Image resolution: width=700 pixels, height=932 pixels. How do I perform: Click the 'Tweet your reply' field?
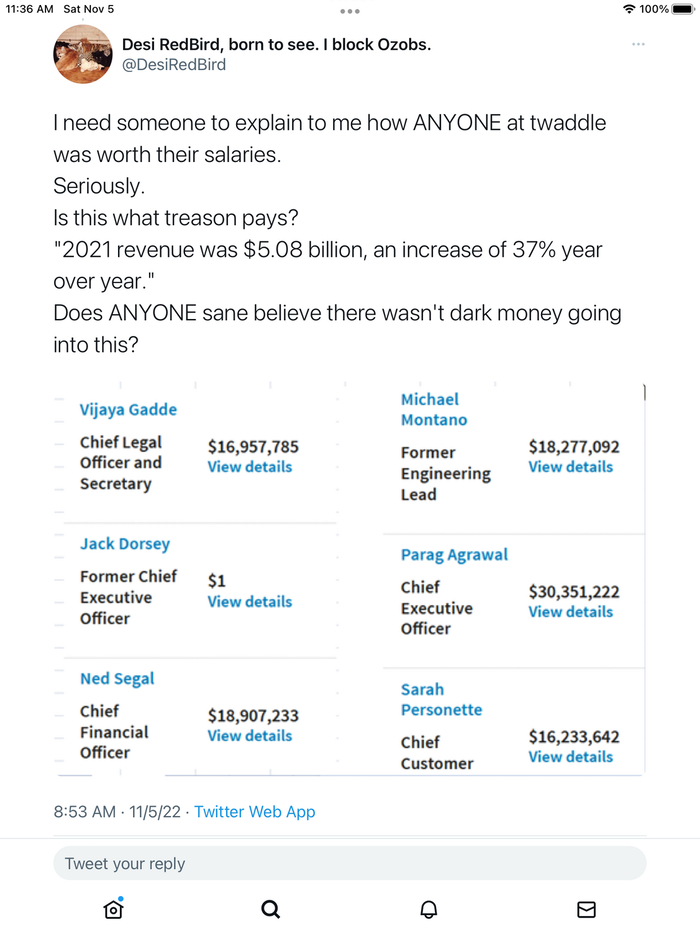(350, 863)
